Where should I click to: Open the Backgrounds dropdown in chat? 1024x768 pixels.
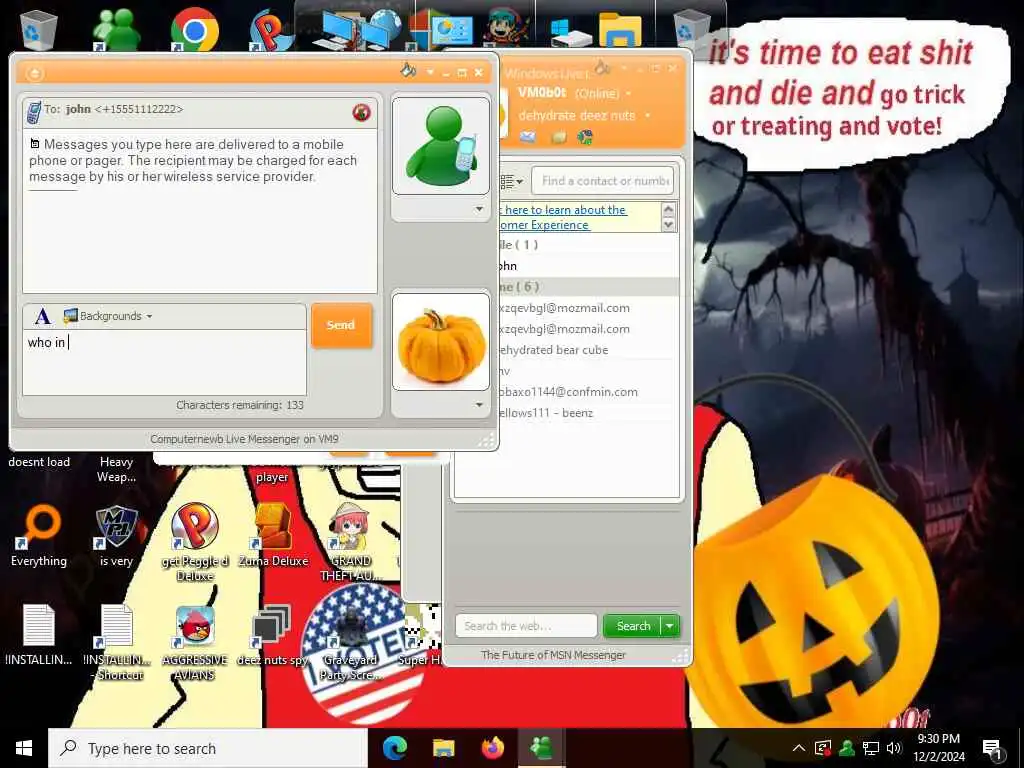coord(108,316)
